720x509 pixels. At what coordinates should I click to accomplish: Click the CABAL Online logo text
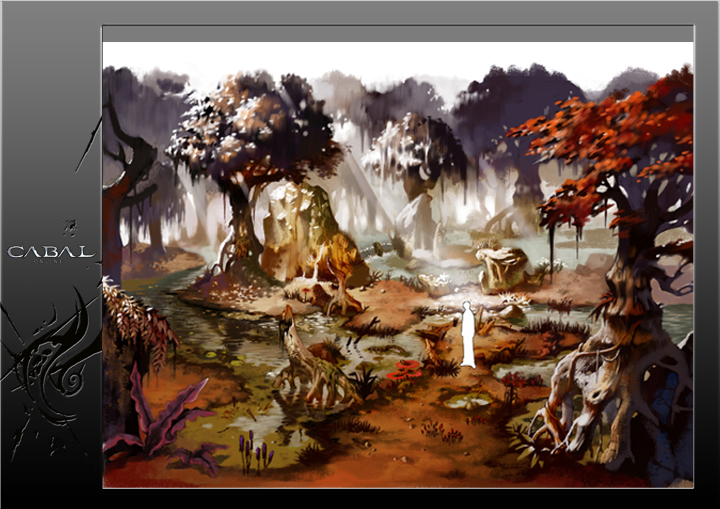click(50, 252)
